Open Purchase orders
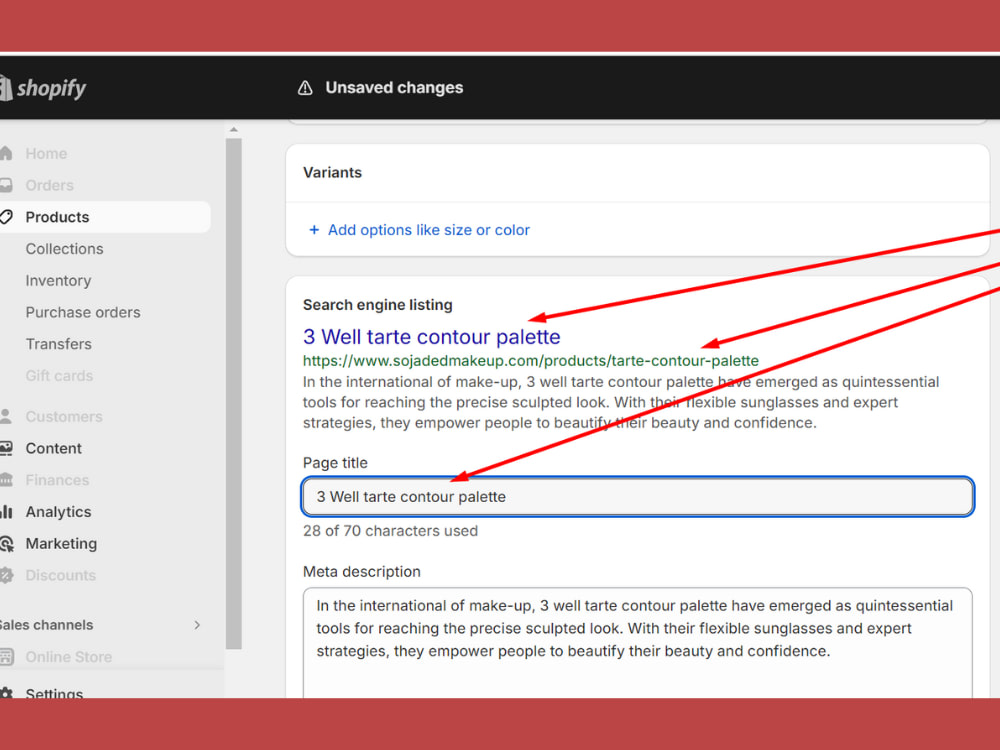This screenshot has width=1000, height=750. point(83,312)
